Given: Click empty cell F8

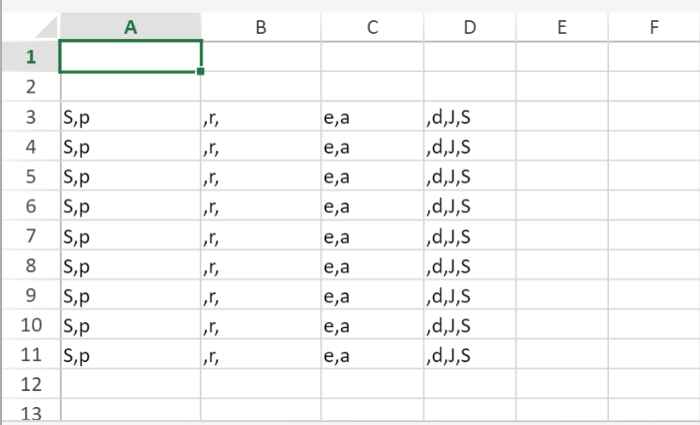Looking at the screenshot, I should (x=653, y=266).
